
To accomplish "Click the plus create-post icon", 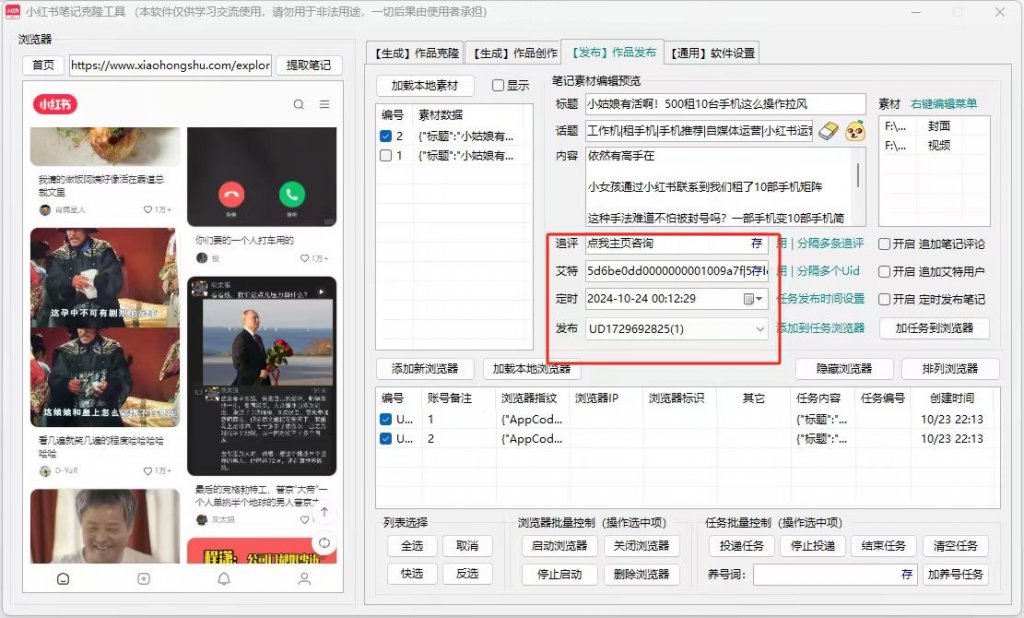I will 143,578.
